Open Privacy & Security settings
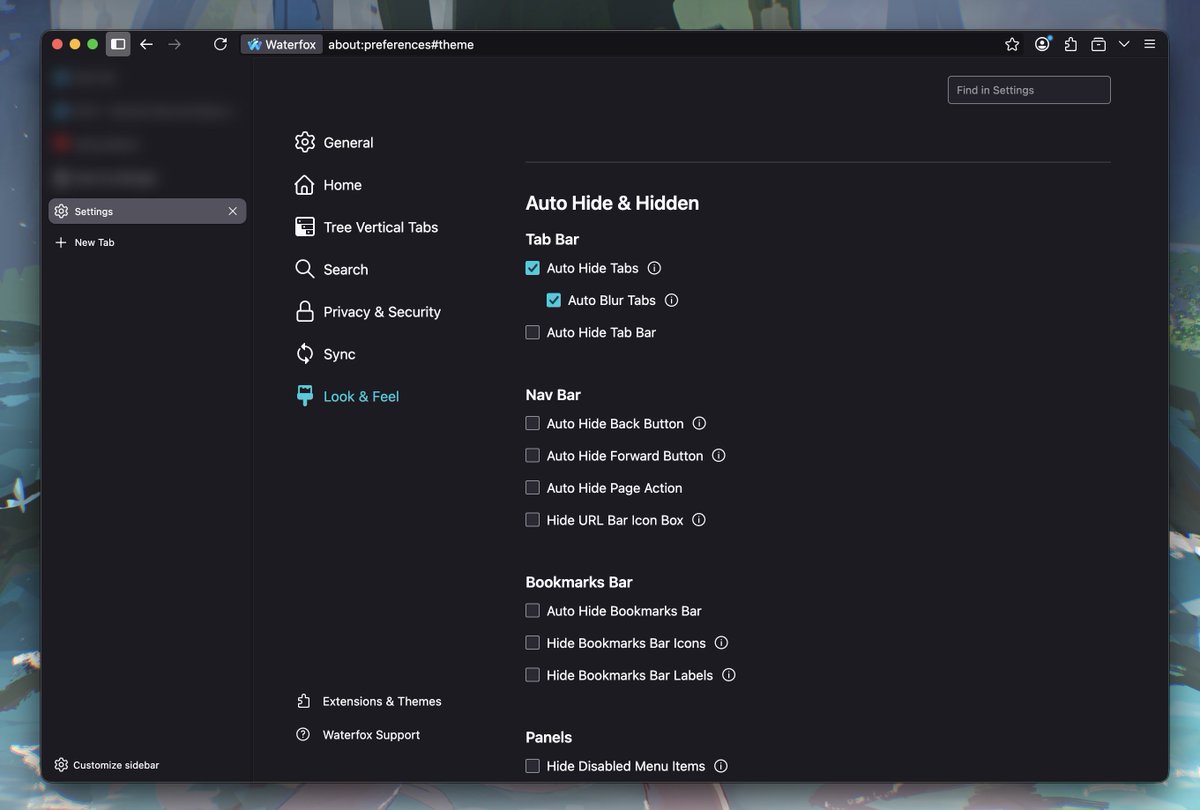The height and width of the screenshot is (810, 1200). pyautogui.click(x=367, y=312)
